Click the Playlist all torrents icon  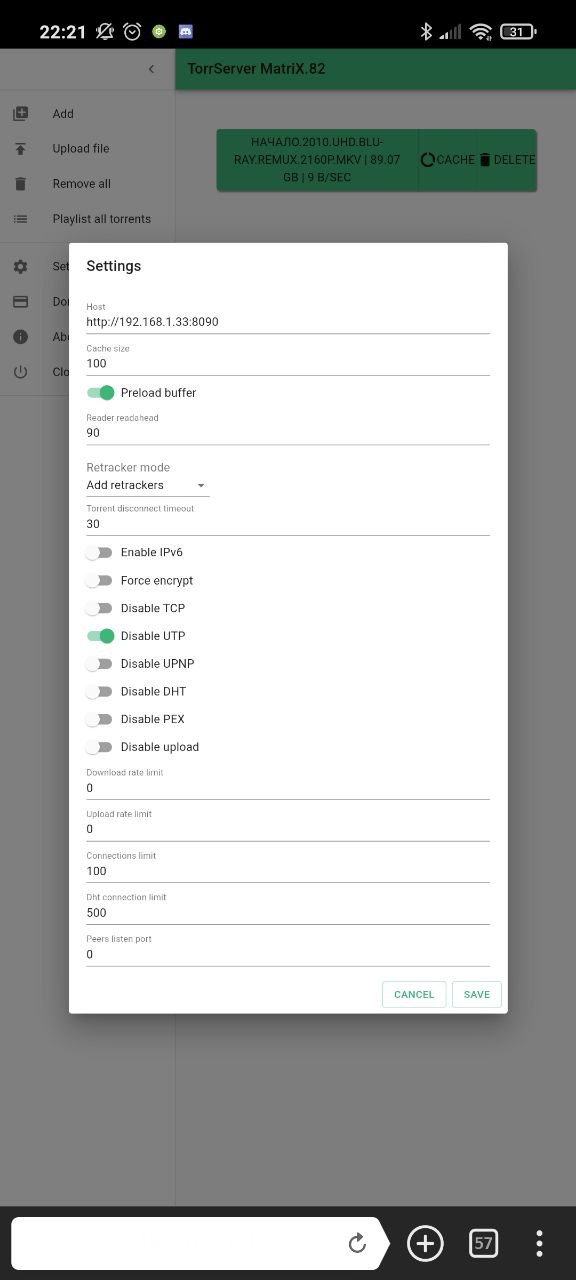[21, 219]
